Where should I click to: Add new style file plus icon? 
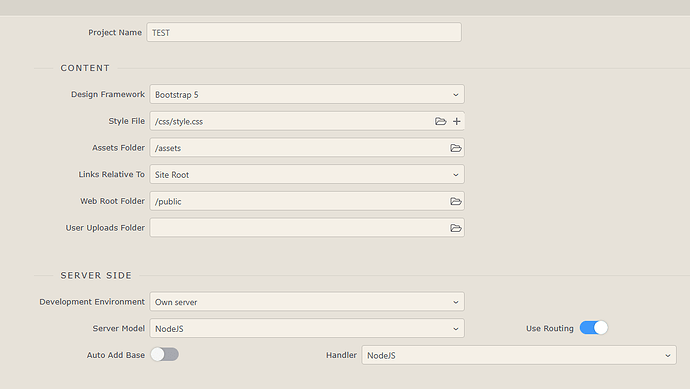[456, 121]
